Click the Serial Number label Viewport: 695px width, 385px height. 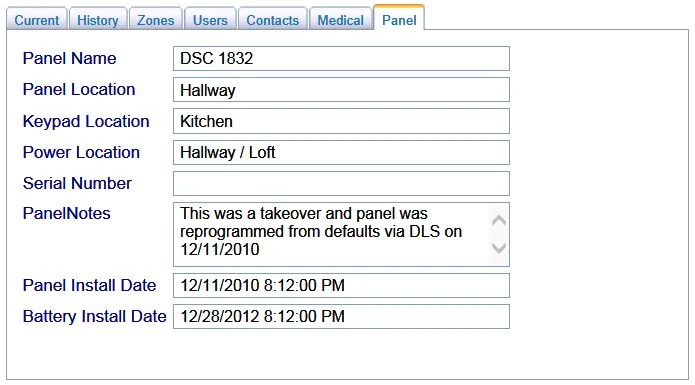(x=78, y=183)
